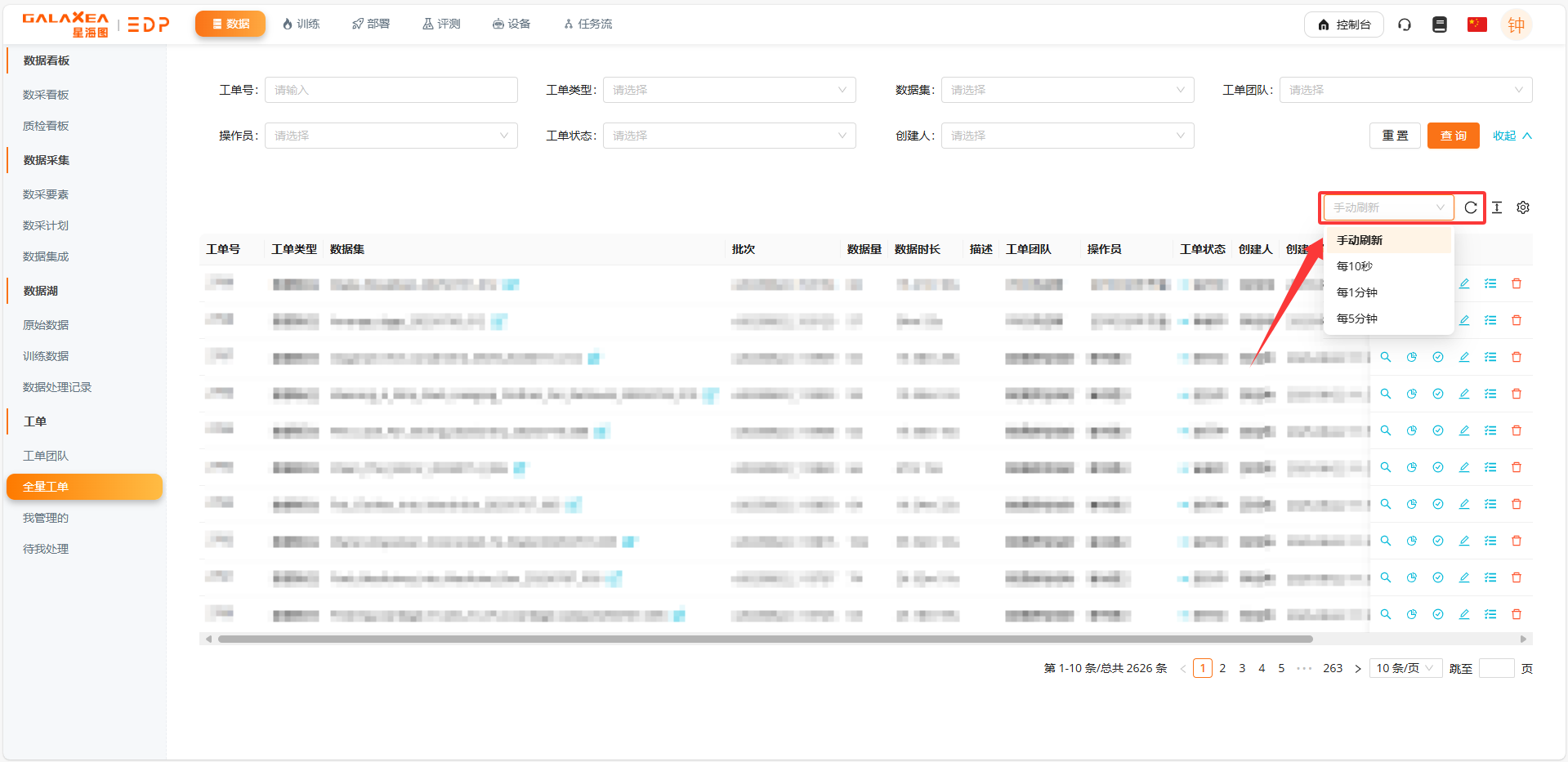Screen dimensions: 1568x762
Task: Switch to the 训练 top navigation tab
Action: 301,24
